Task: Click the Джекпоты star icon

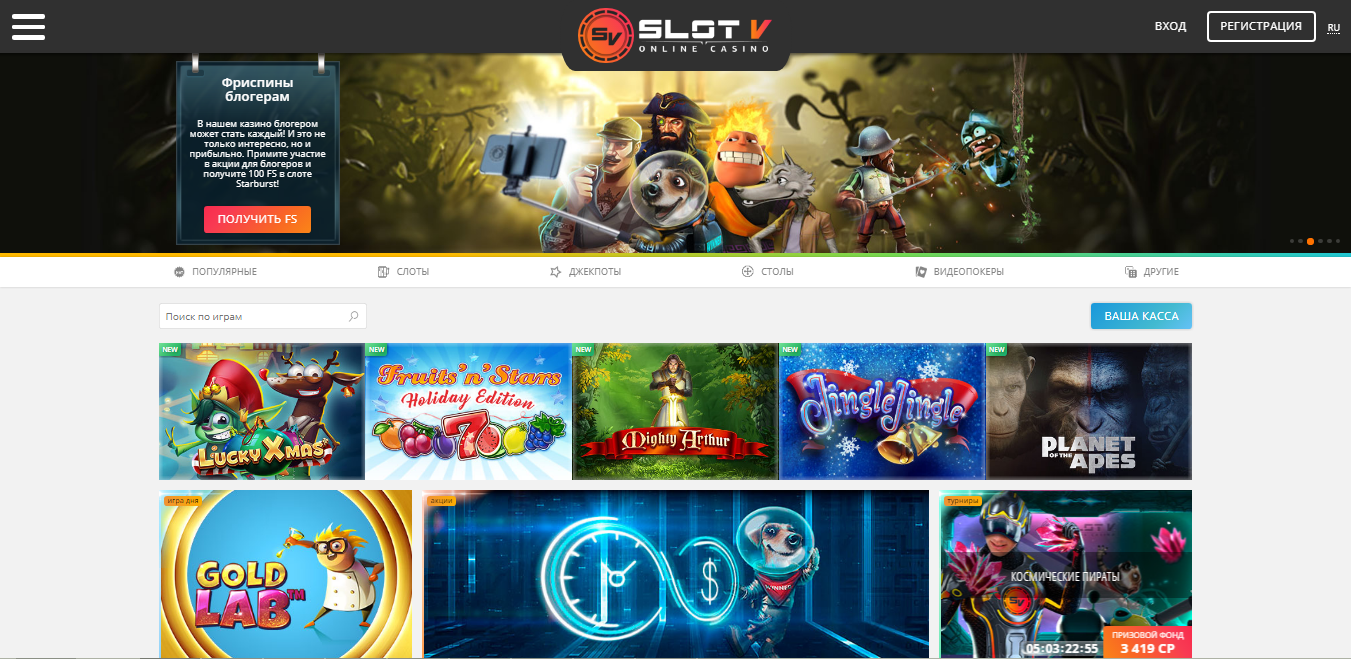Action: point(555,272)
